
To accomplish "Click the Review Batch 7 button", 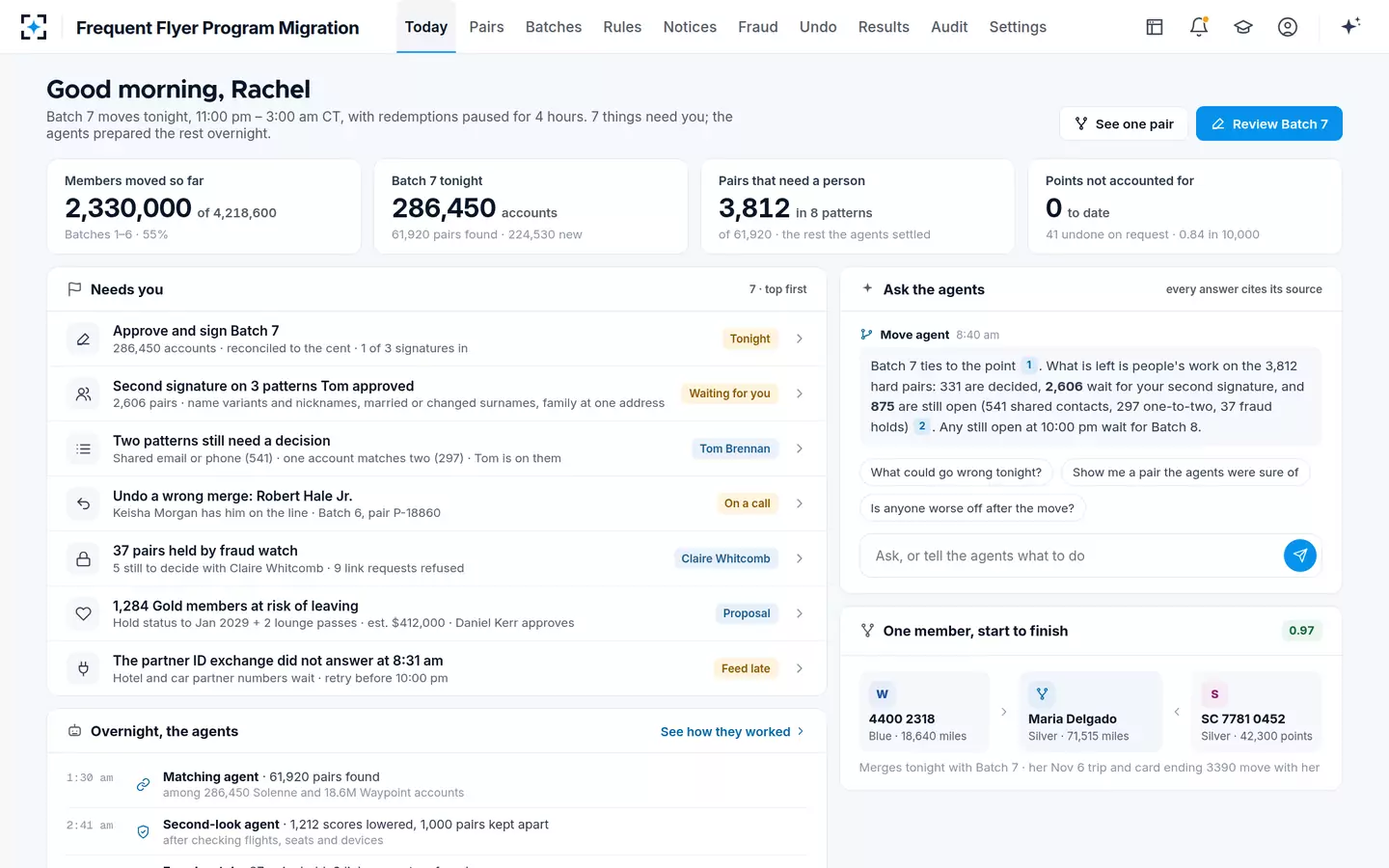I will click(x=1269, y=123).
